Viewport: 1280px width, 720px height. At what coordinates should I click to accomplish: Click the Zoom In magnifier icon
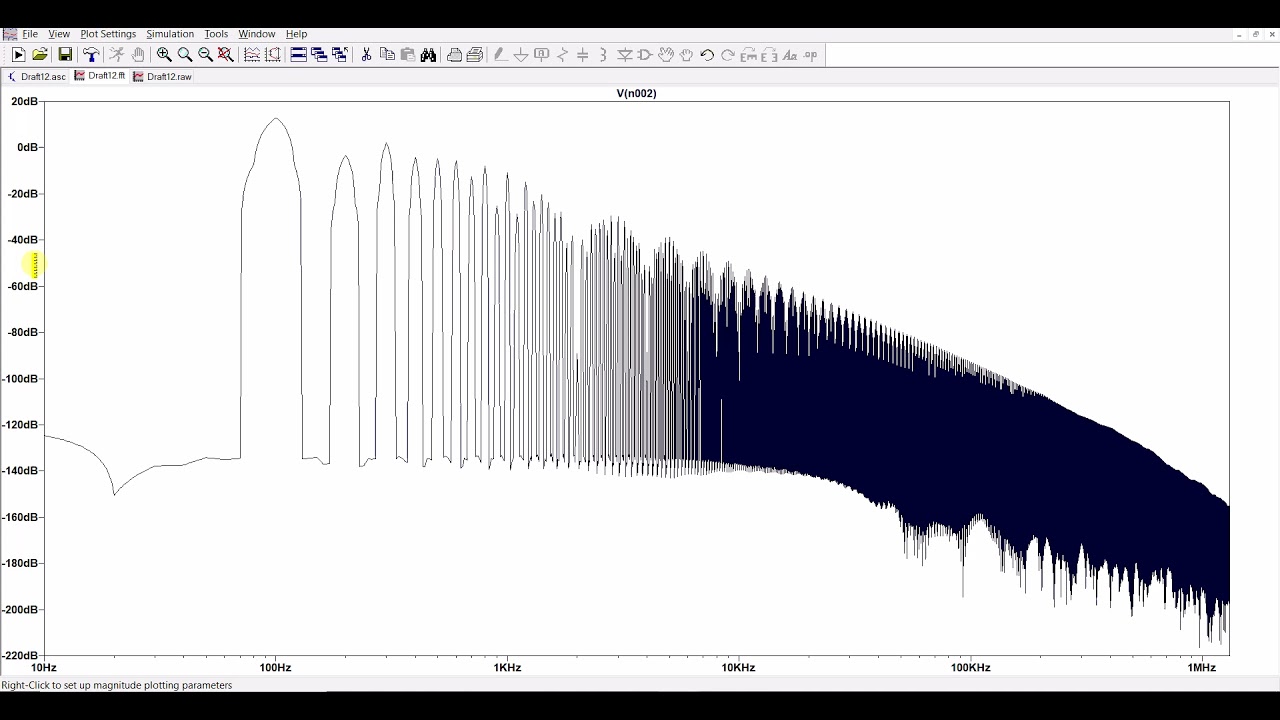click(164, 55)
